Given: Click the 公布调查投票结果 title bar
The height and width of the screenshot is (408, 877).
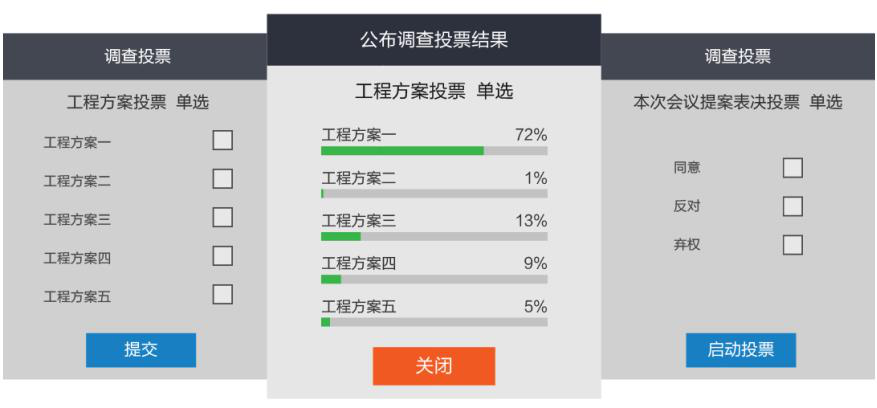Looking at the screenshot, I should pyautogui.click(x=434, y=41).
